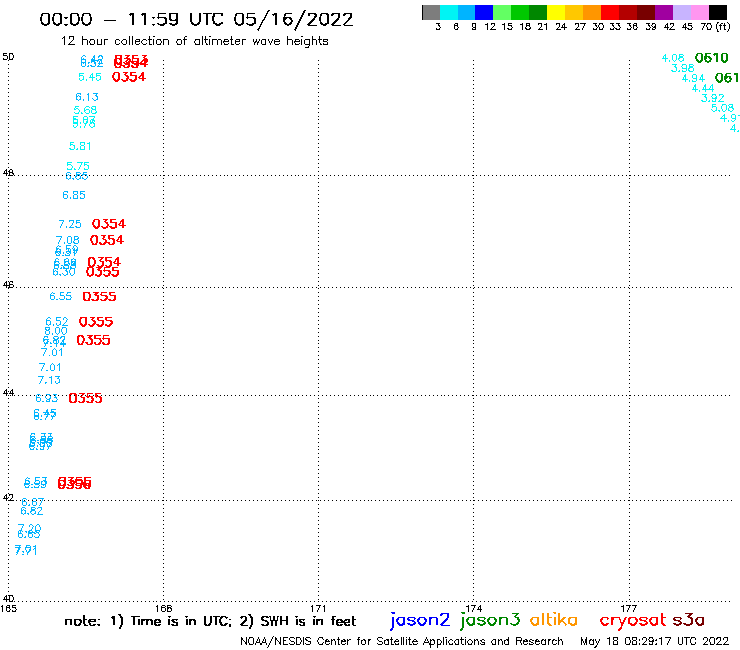Select the yellow swatch in the height legend
The height and width of the screenshot is (650, 740).
pyautogui.click(x=556, y=12)
